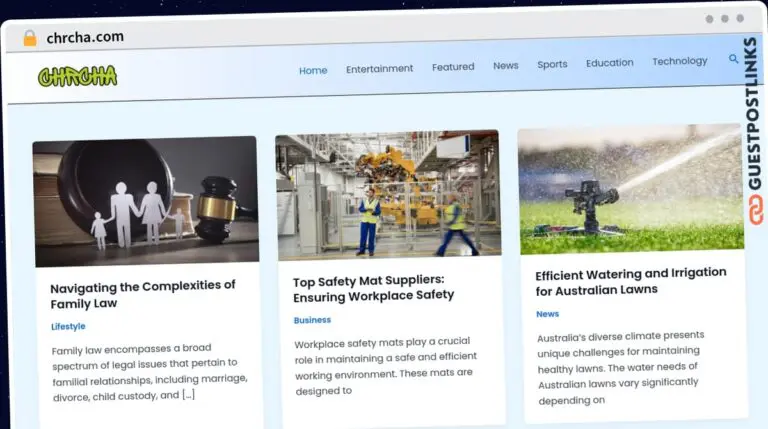Screen dimensions: 768x429
Task: Open the Entertainment menu item
Action: pyautogui.click(x=380, y=69)
